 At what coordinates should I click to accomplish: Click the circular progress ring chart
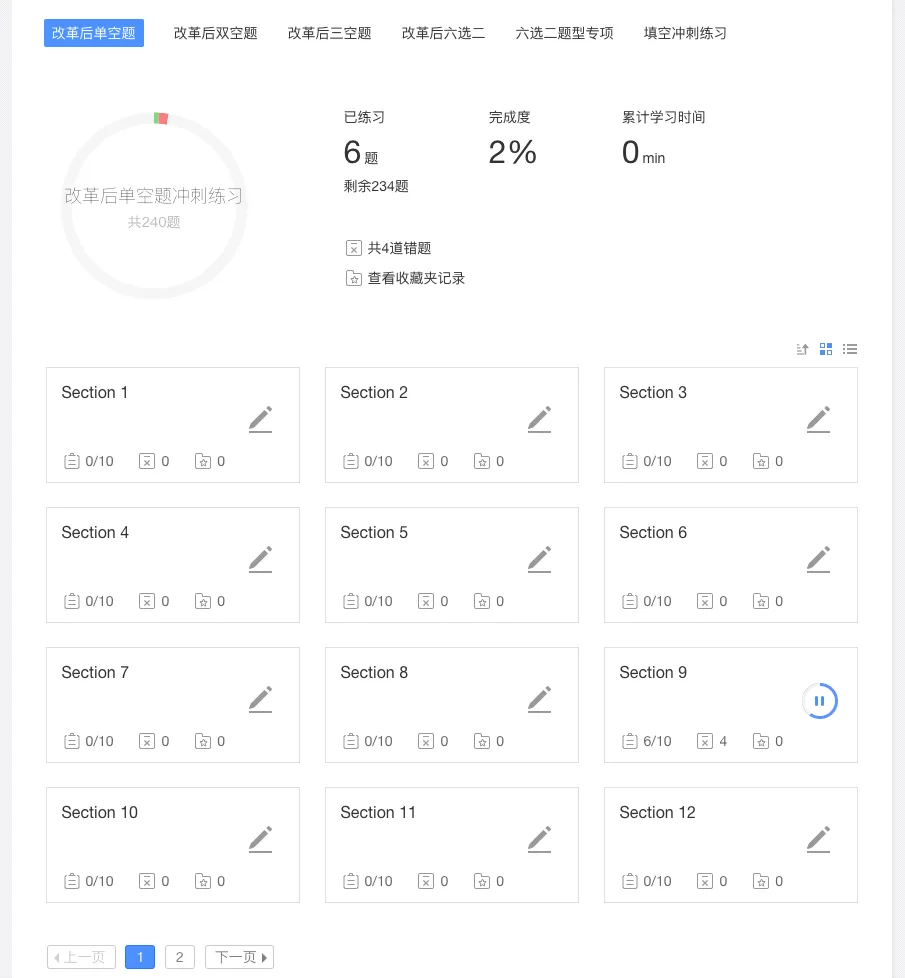154,206
